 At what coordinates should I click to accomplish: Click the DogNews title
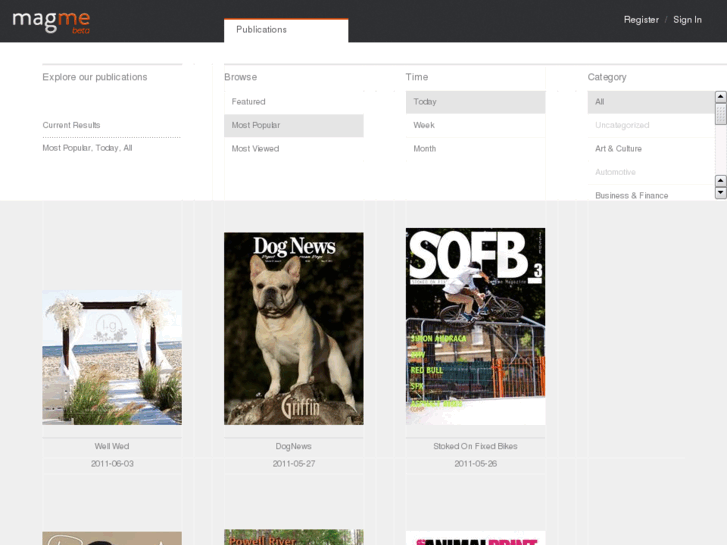[293, 447]
